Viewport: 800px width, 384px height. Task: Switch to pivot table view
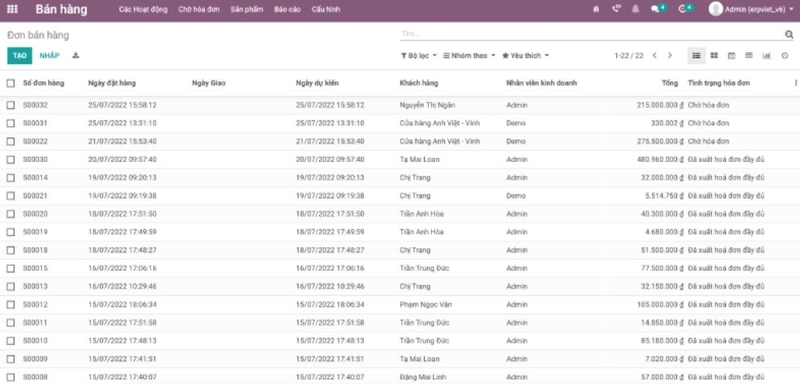tap(748, 56)
